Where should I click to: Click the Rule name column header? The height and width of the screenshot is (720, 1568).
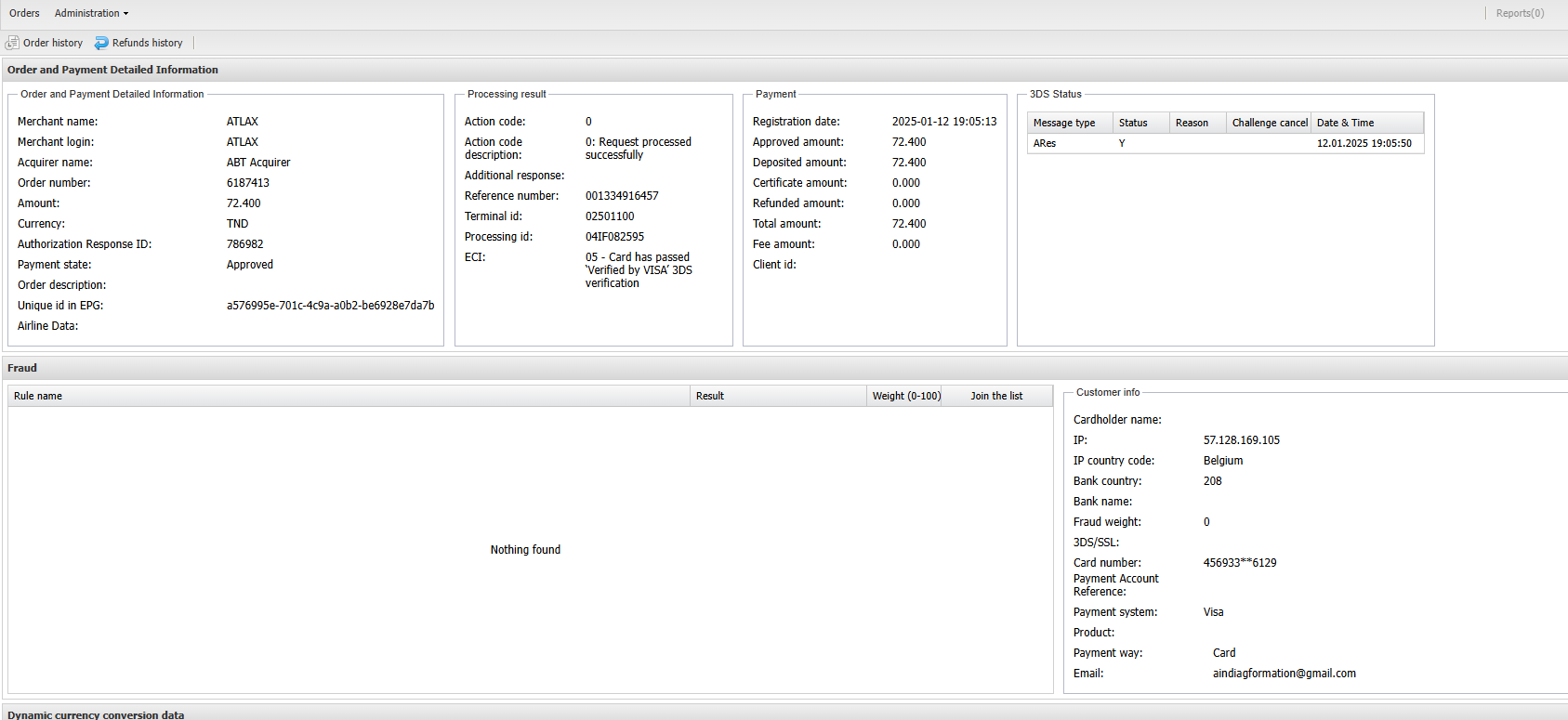(x=38, y=396)
